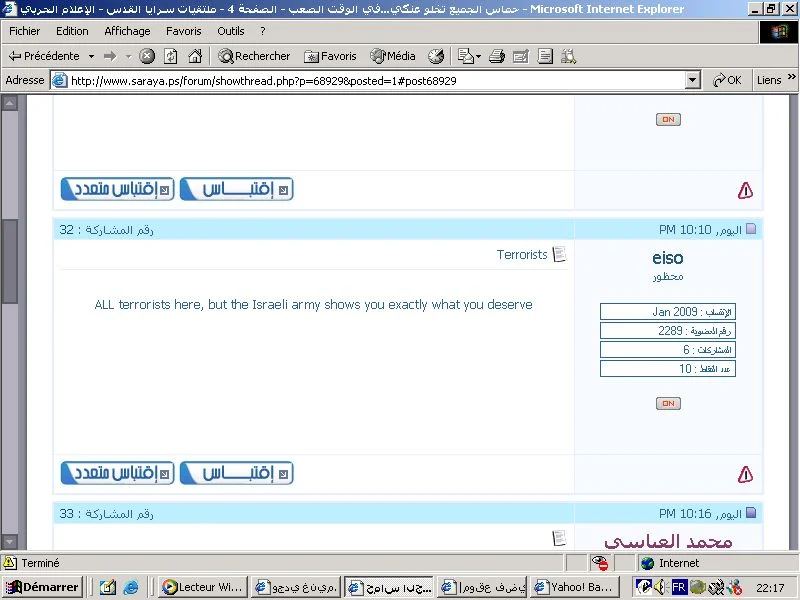The height and width of the screenshot is (600, 800).
Task: Open the History toolbar icon
Action: coord(436,56)
